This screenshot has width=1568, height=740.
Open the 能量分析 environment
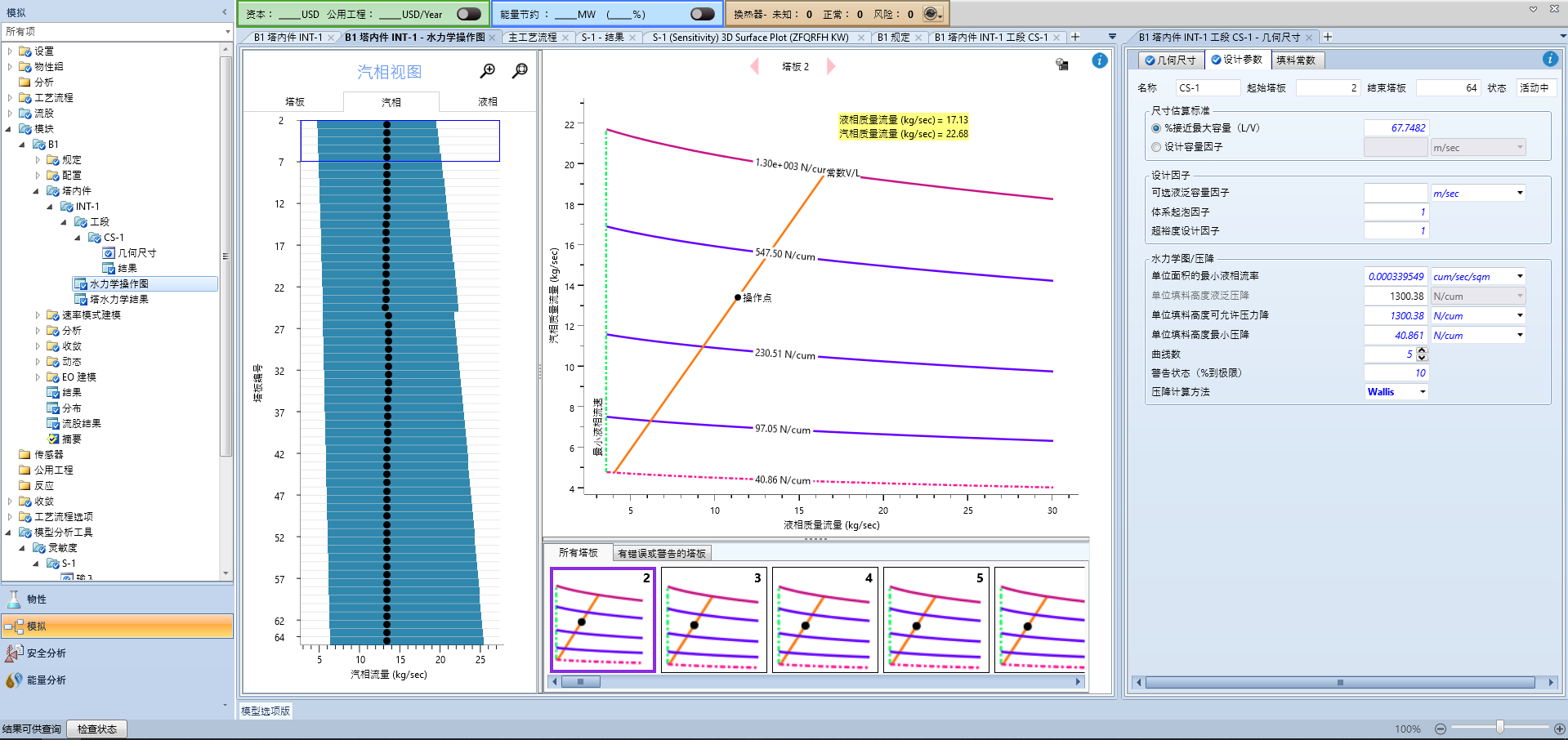(47, 680)
